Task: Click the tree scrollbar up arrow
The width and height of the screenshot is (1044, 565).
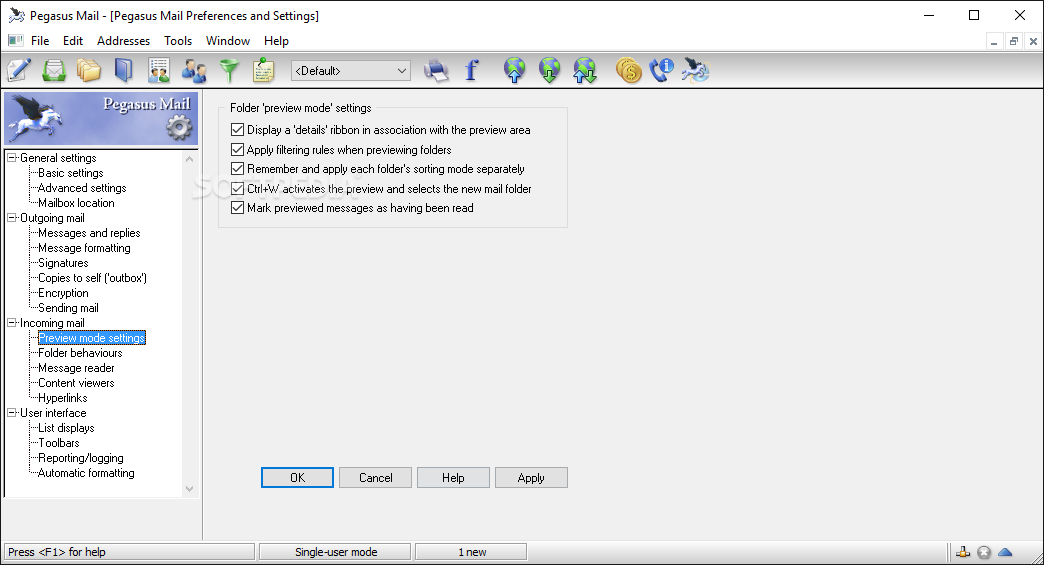Action: (190, 159)
